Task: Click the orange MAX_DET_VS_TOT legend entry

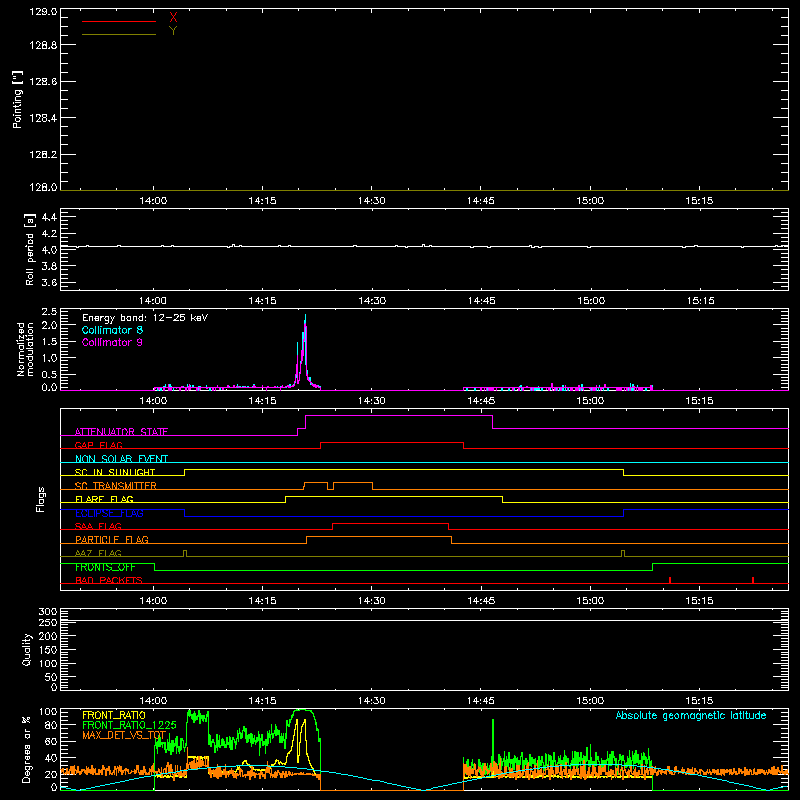Action: pos(124,735)
